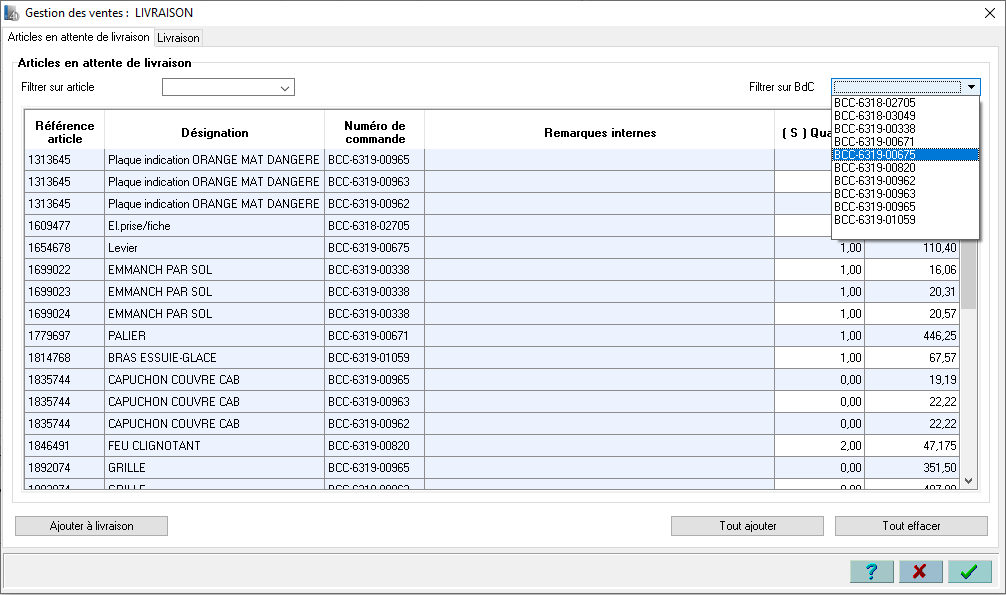Select the Levier designation cell
Viewport: 1006px width, 595px height.
(214, 248)
